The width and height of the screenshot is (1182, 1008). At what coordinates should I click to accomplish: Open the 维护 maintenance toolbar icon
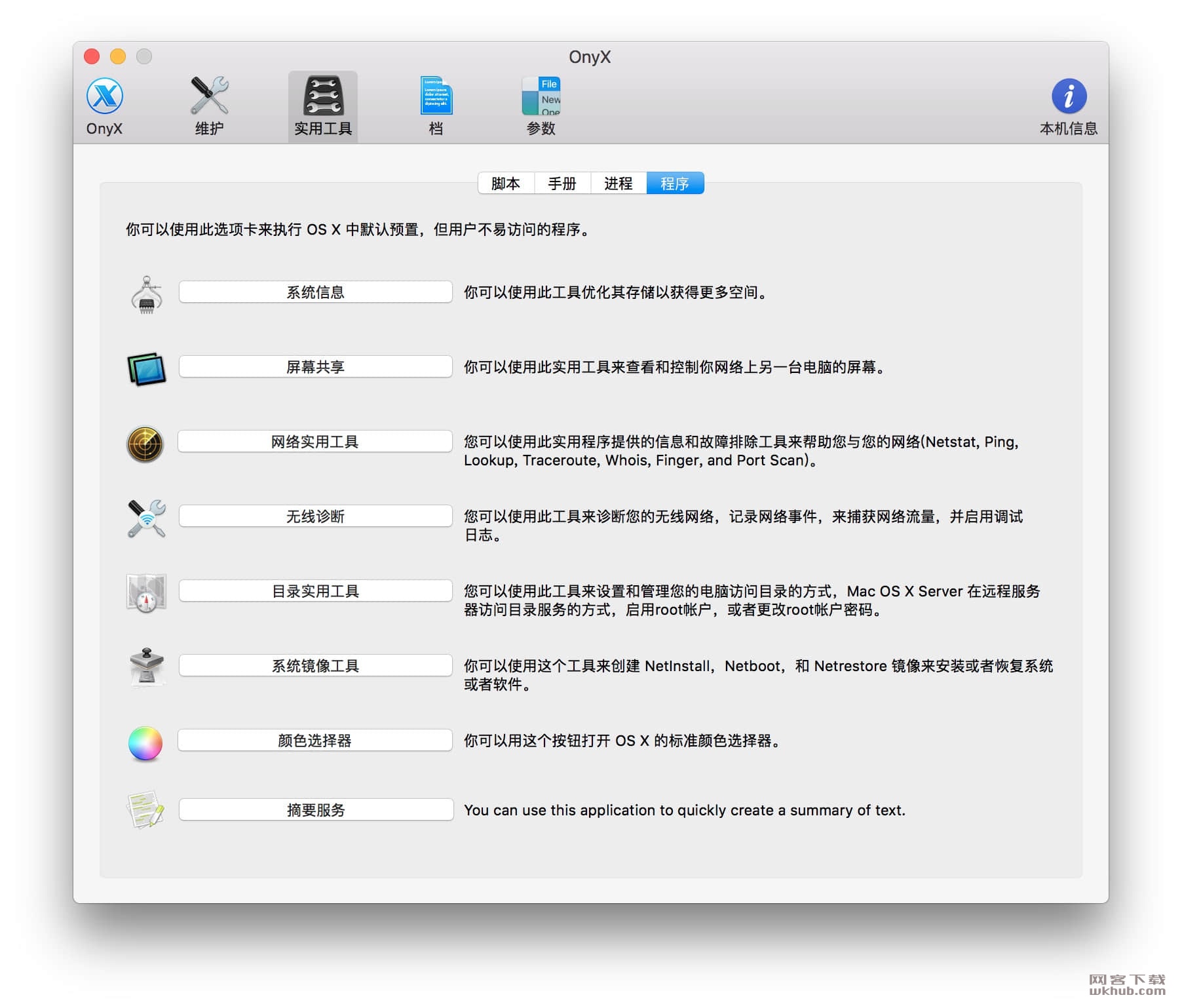pos(209,106)
